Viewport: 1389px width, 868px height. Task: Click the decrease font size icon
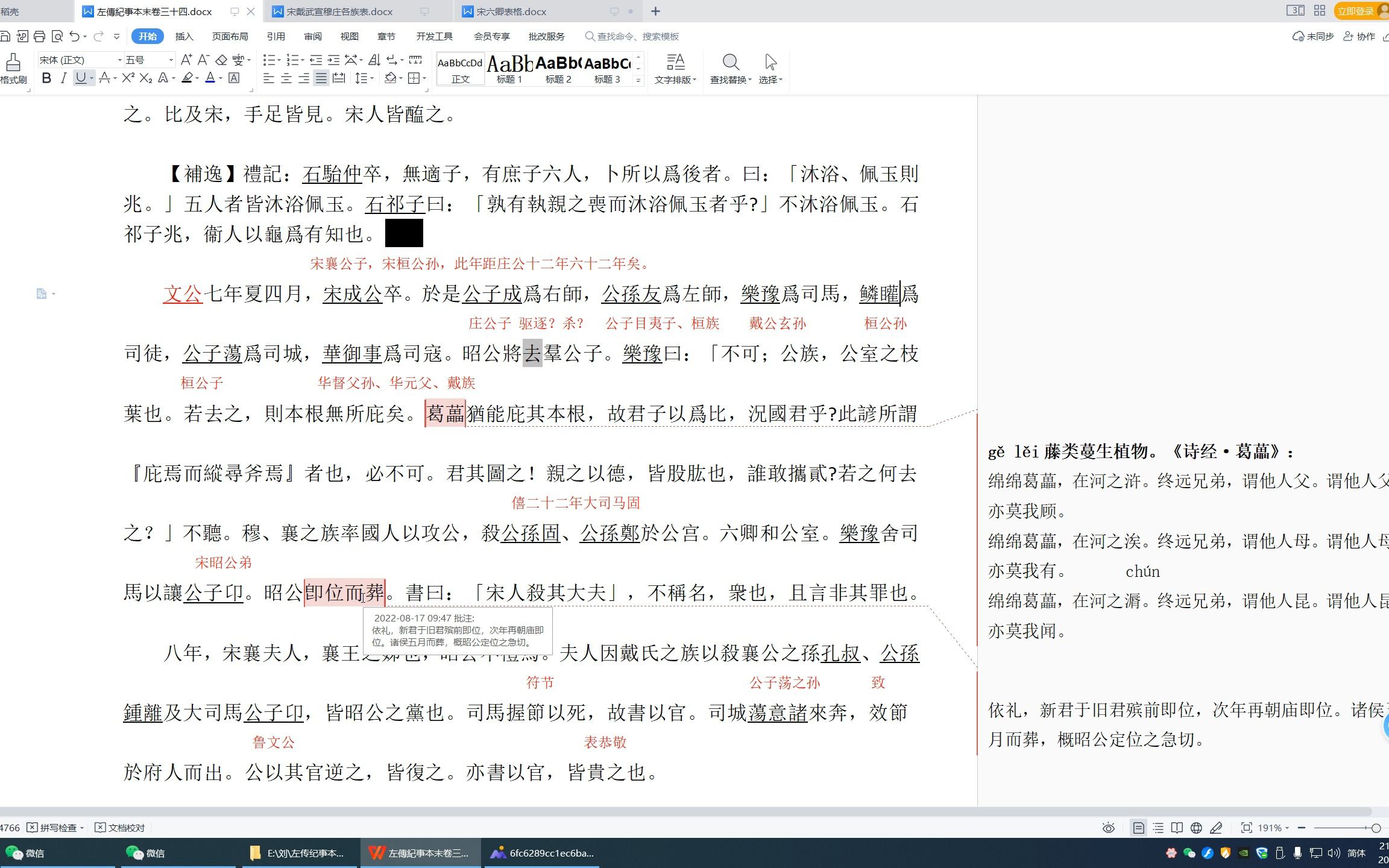(x=204, y=60)
